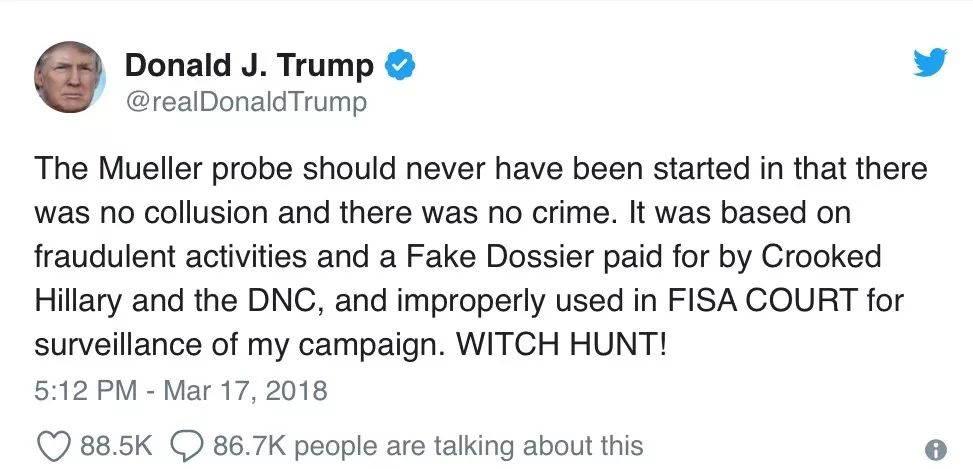Click the blue verified checkmark badge
Screen dimensions: 973x469
[x=400, y=66]
